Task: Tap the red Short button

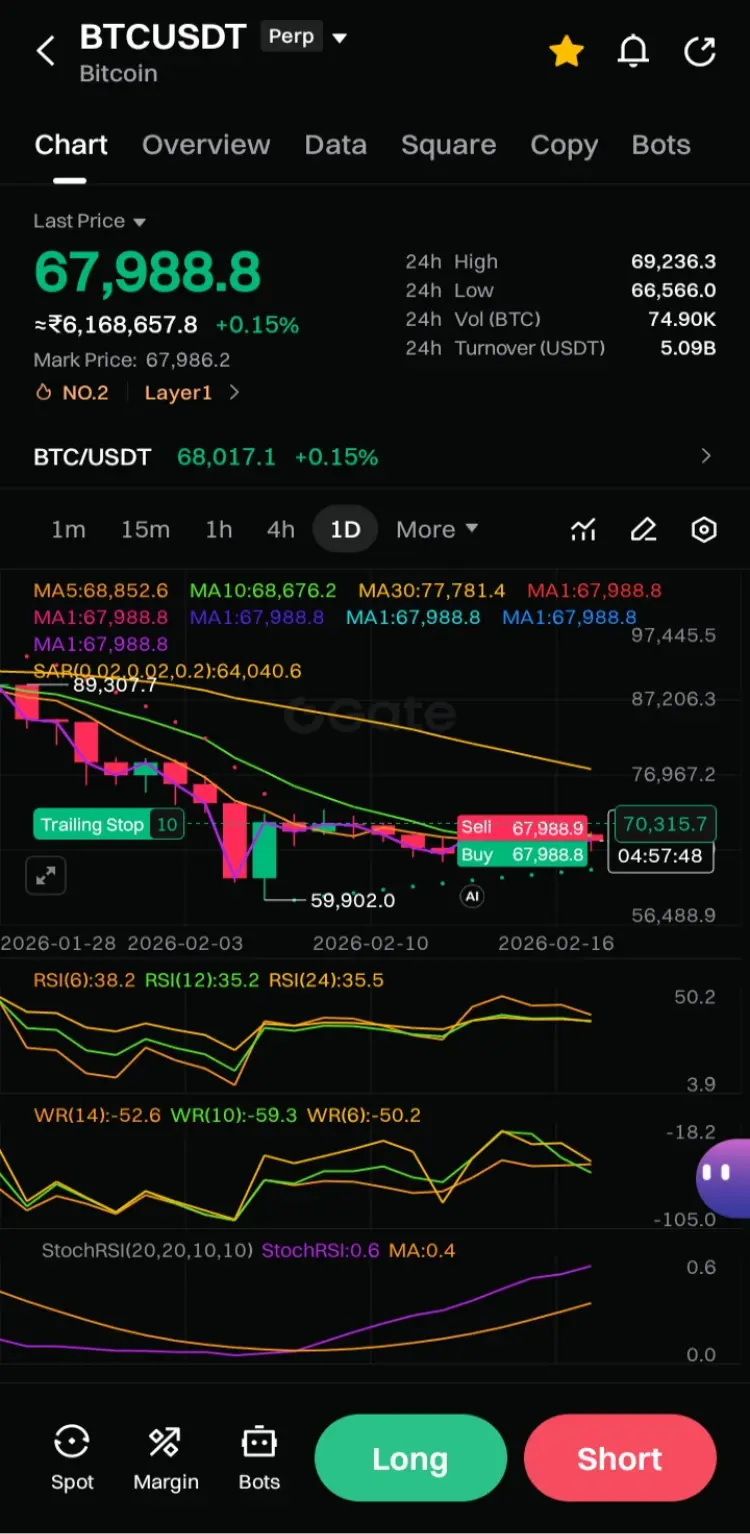Action: click(620, 1458)
